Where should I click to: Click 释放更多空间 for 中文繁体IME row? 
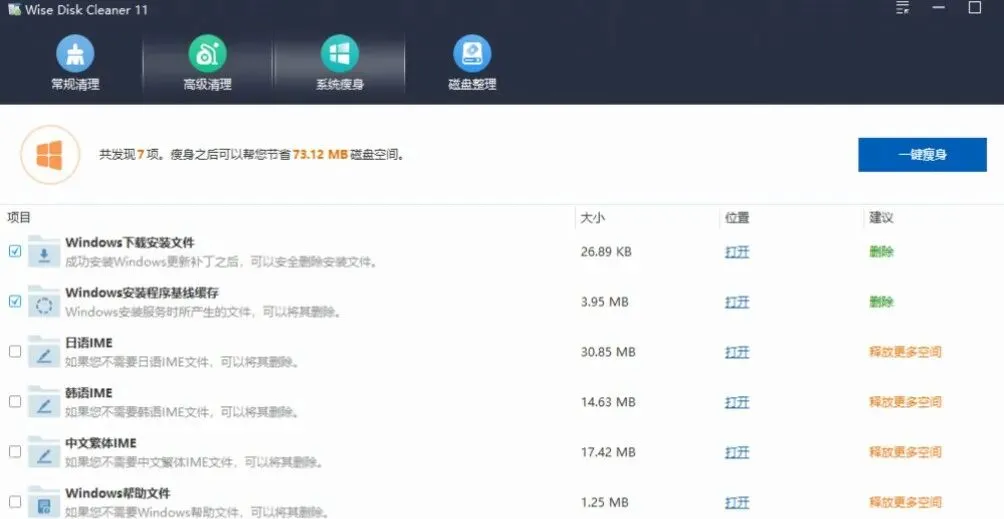(x=905, y=452)
